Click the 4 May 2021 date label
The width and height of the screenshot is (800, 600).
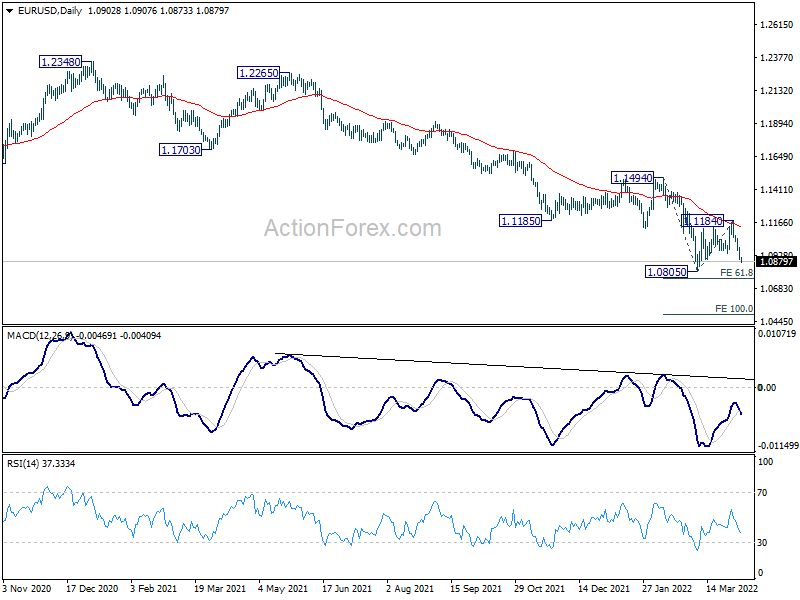point(283,589)
